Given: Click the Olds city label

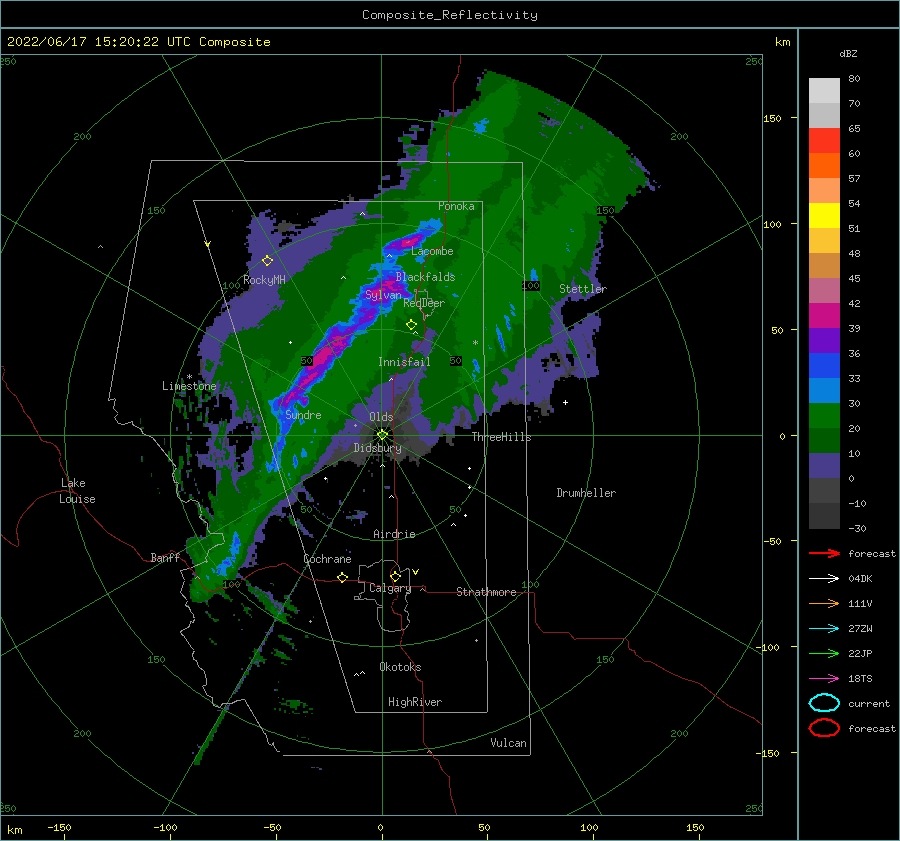Looking at the screenshot, I should 381,417.
